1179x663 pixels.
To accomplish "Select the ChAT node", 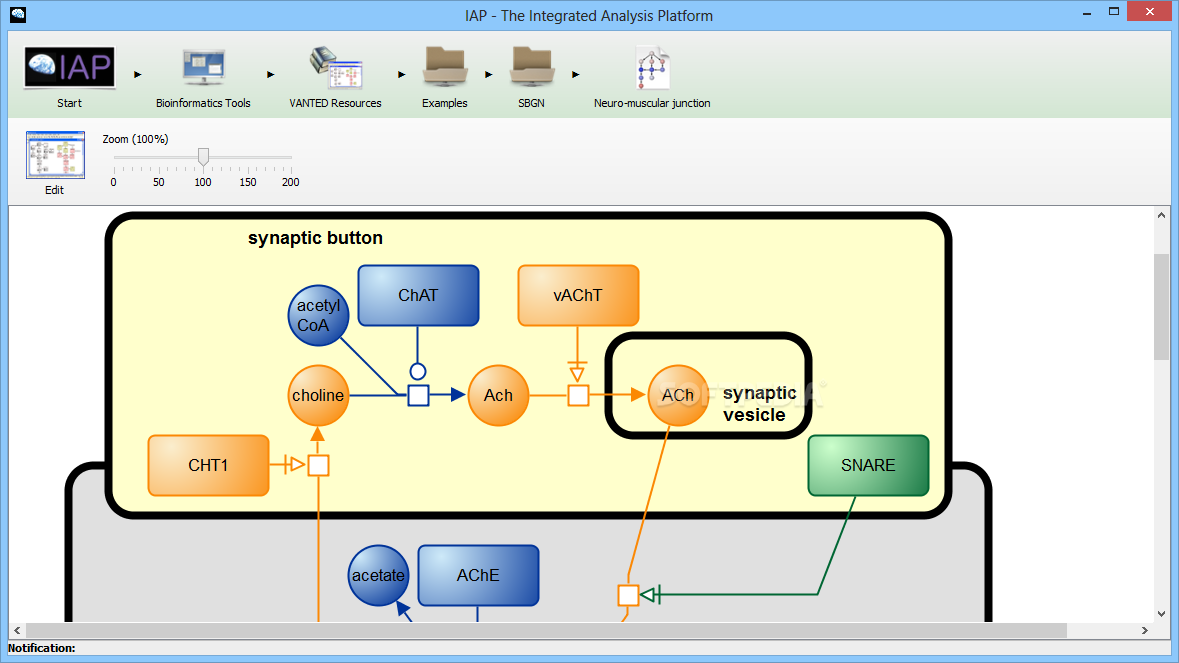I will coord(418,295).
